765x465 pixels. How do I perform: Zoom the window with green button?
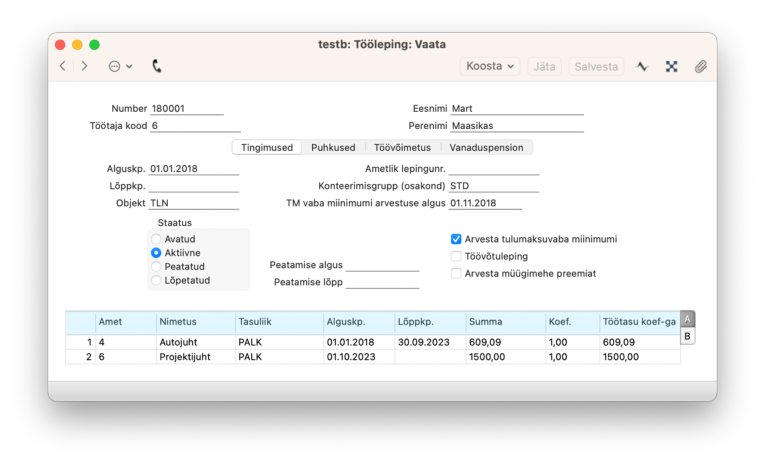point(94,45)
